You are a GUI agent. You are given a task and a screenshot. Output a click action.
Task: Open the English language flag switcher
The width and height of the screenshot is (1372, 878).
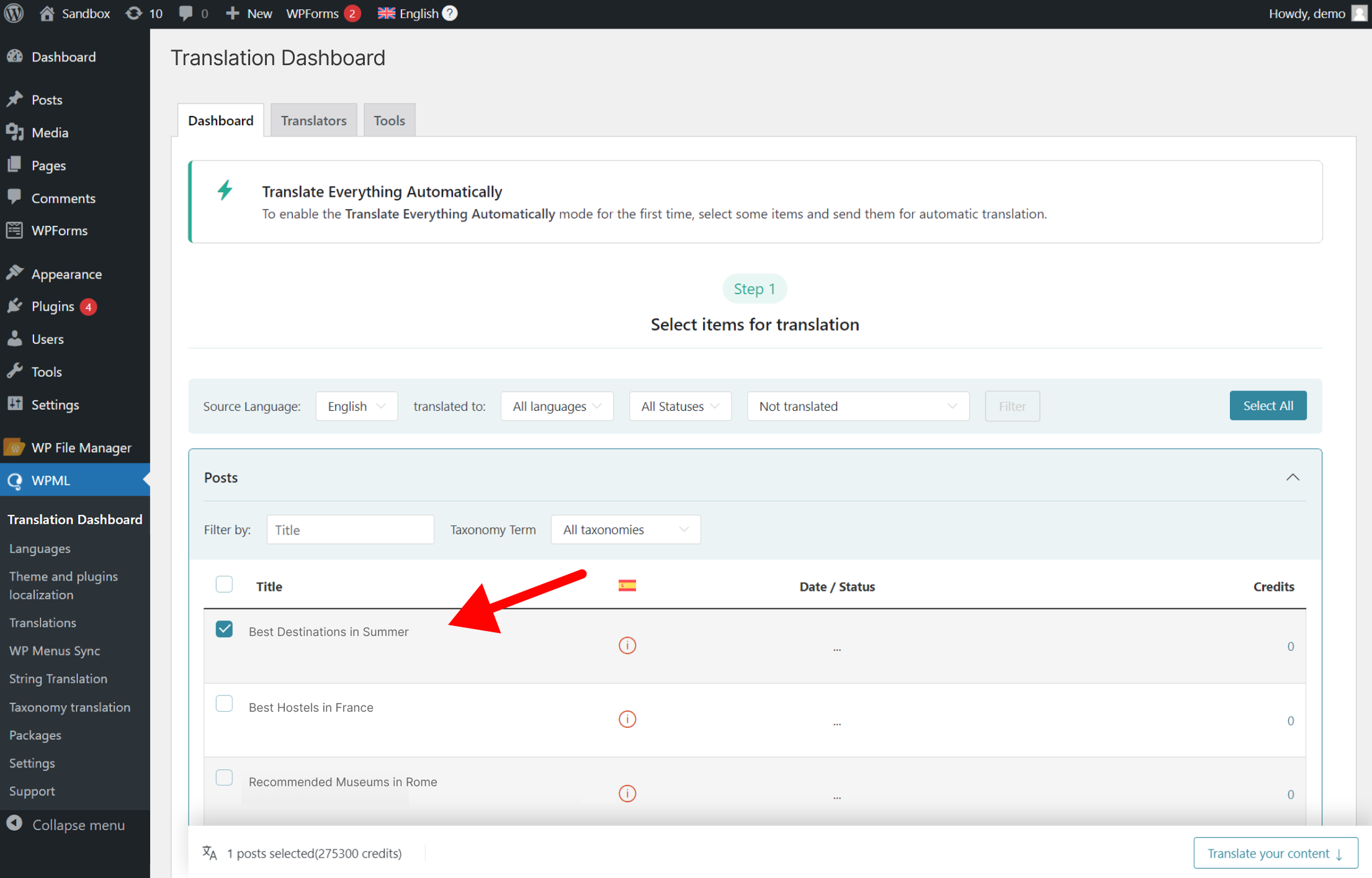pos(408,13)
